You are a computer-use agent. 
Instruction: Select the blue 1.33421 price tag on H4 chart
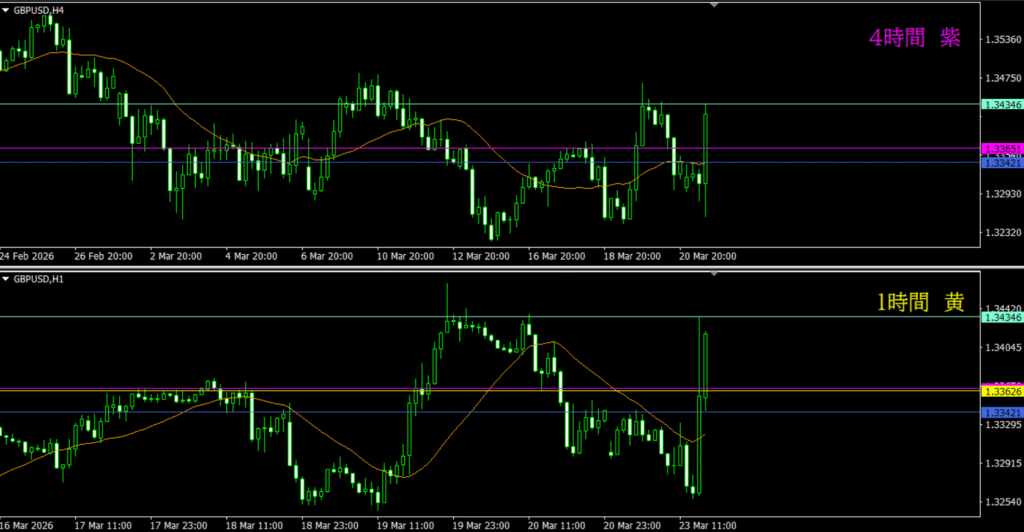coord(1001,162)
